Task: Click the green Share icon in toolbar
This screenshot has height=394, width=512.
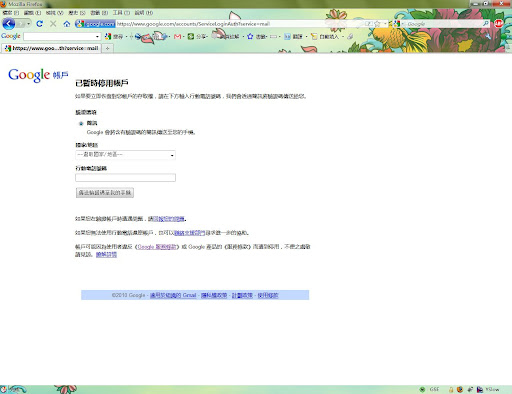Action: click(x=191, y=36)
